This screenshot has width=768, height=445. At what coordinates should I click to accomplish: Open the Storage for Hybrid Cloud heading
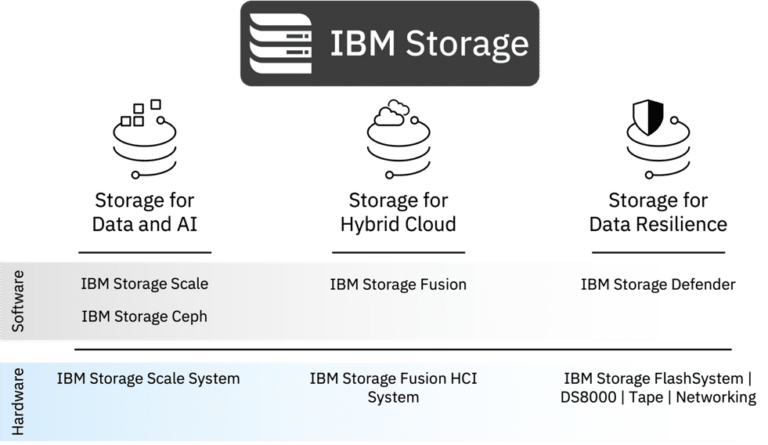tap(398, 212)
